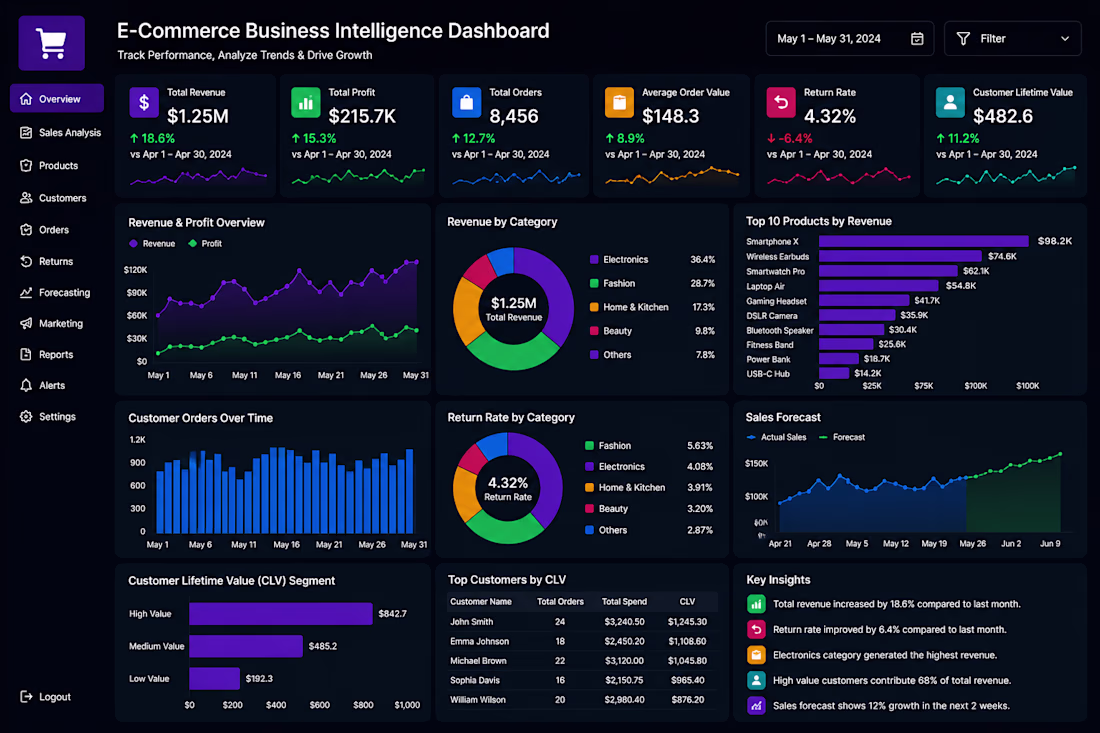Click the 4.32% Return Rate card value
Screen dimensions: 1100x733
[x=830, y=116]
